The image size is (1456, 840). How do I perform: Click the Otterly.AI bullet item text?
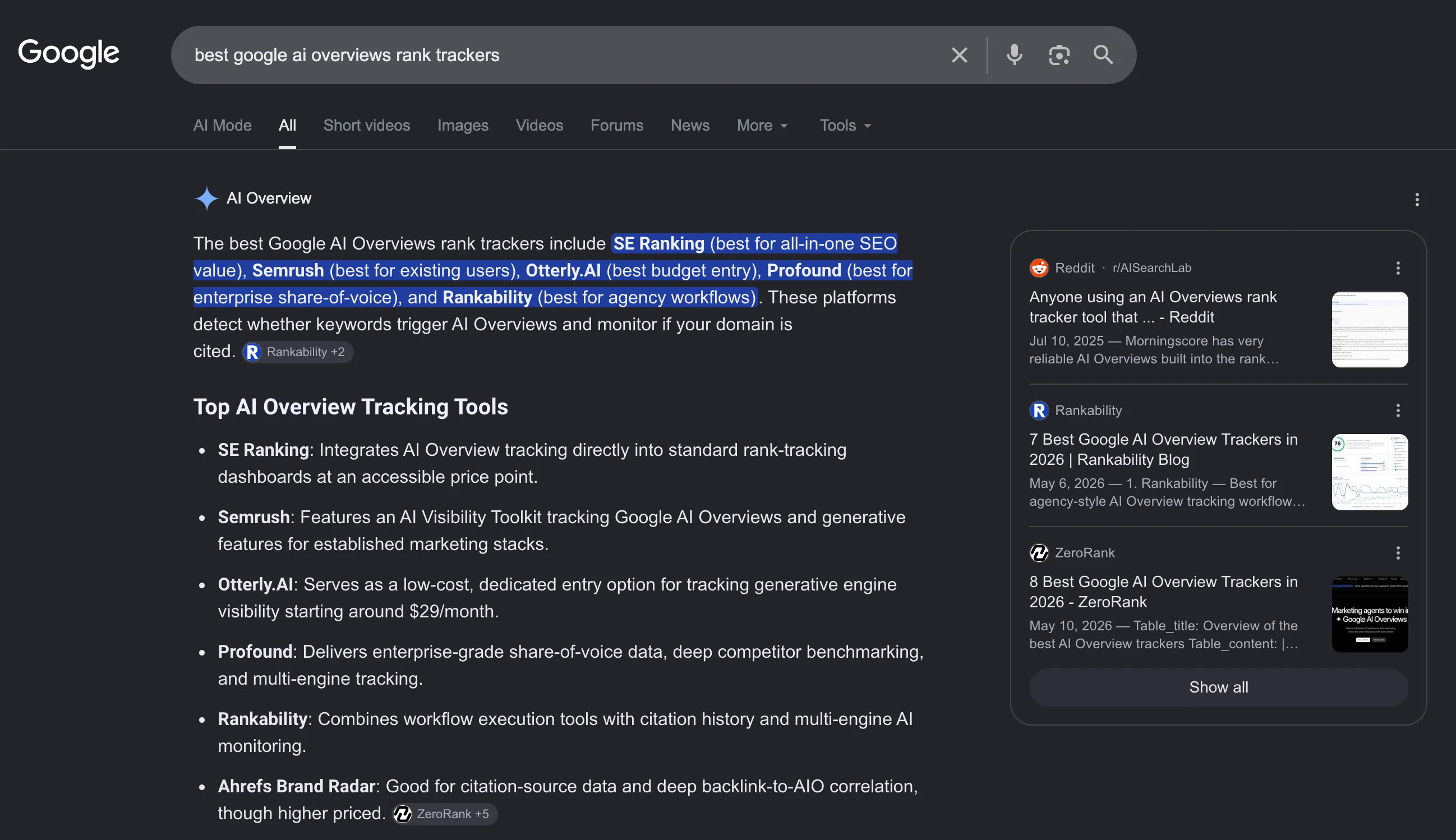pyautogui.click(x=557, y=598)
